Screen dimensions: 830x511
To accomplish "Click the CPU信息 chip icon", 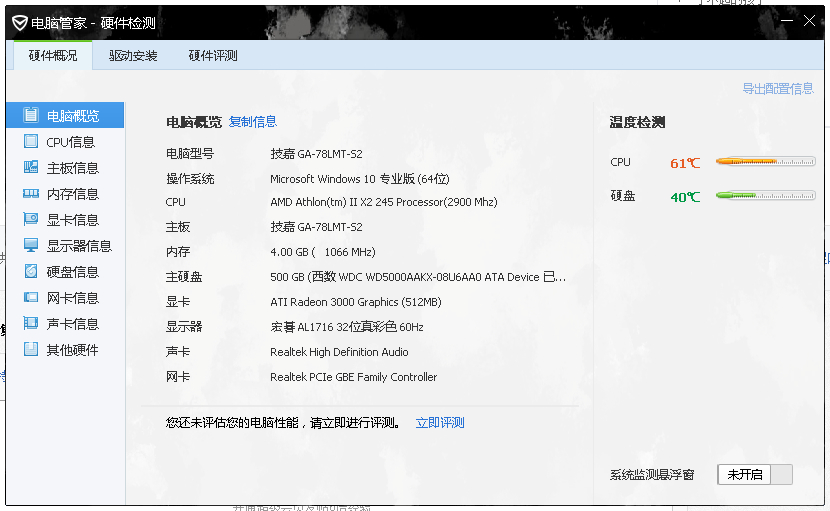I will [31, 141].
